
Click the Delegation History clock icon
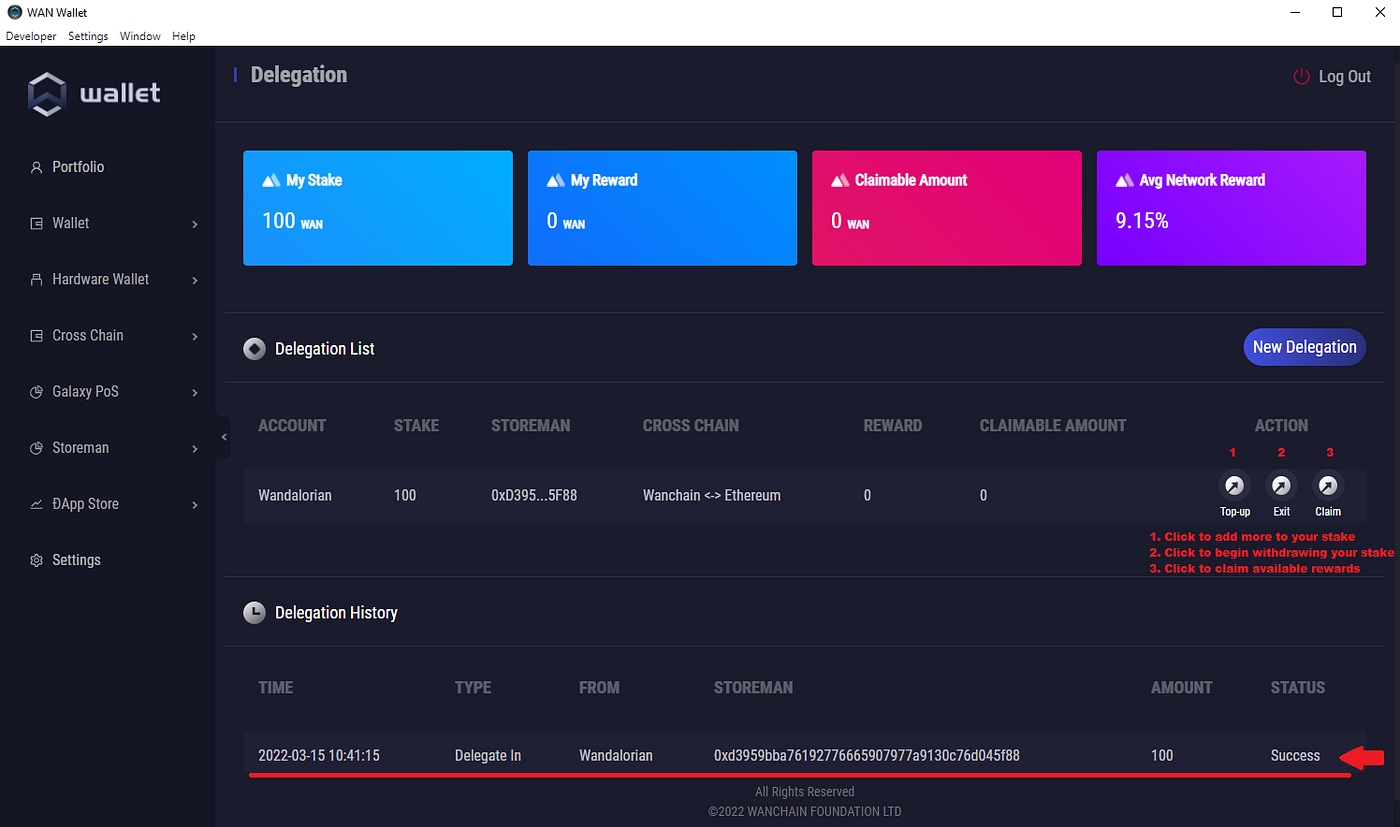coord(255,613)
